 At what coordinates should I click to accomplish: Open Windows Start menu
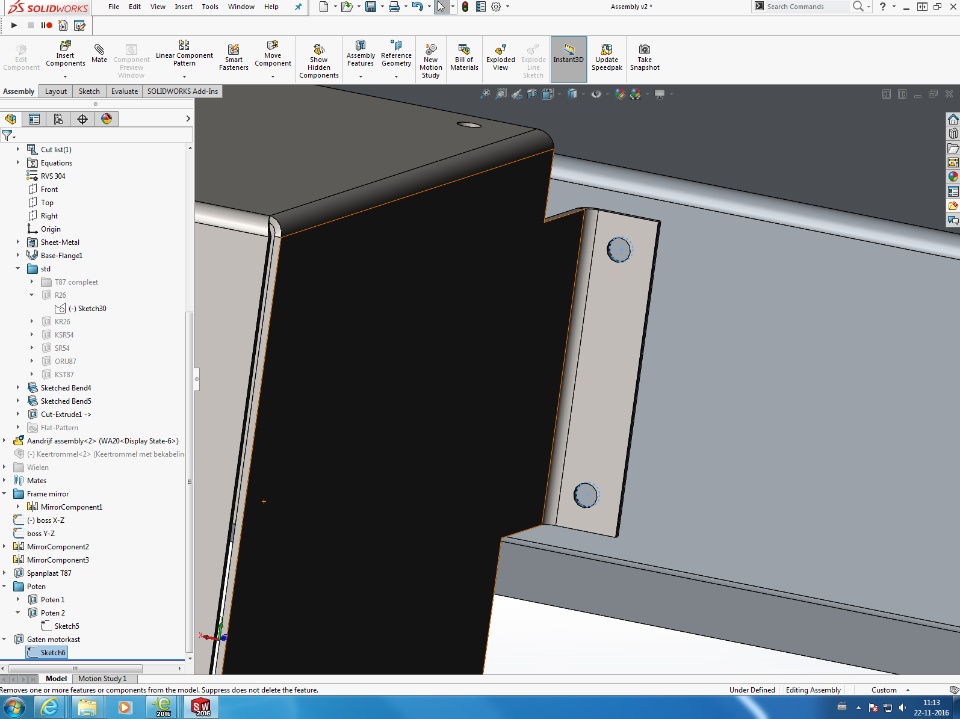(13, 708)
